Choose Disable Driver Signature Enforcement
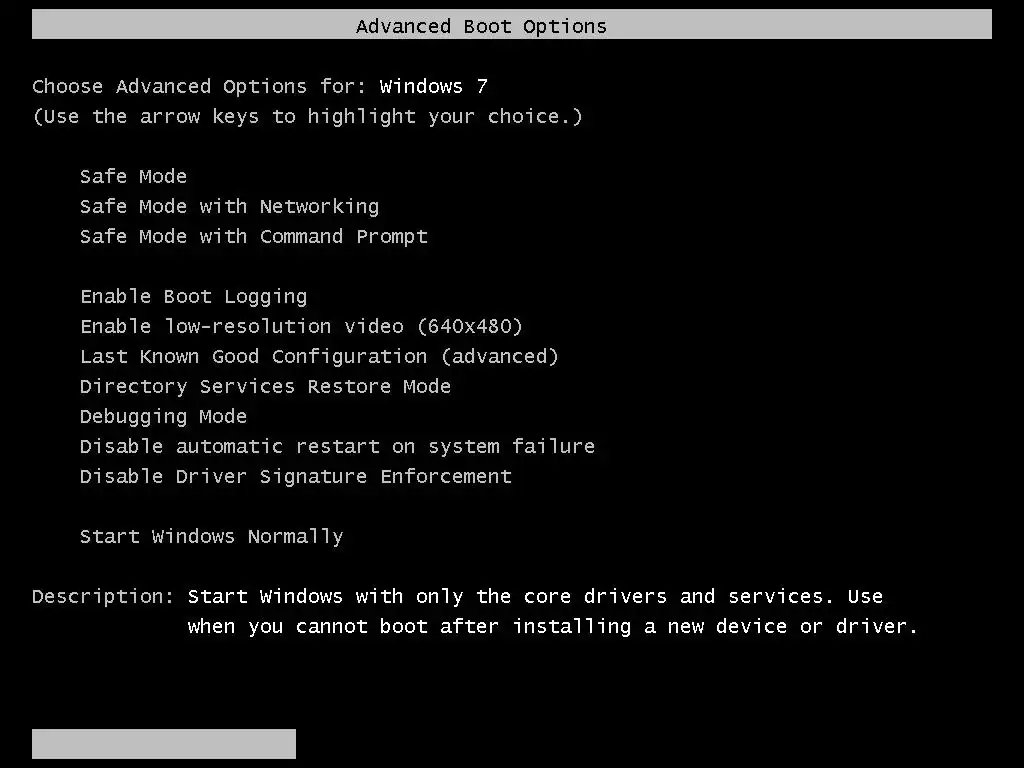The height and width of the screenshot is (768, 1024). point(295,477)
